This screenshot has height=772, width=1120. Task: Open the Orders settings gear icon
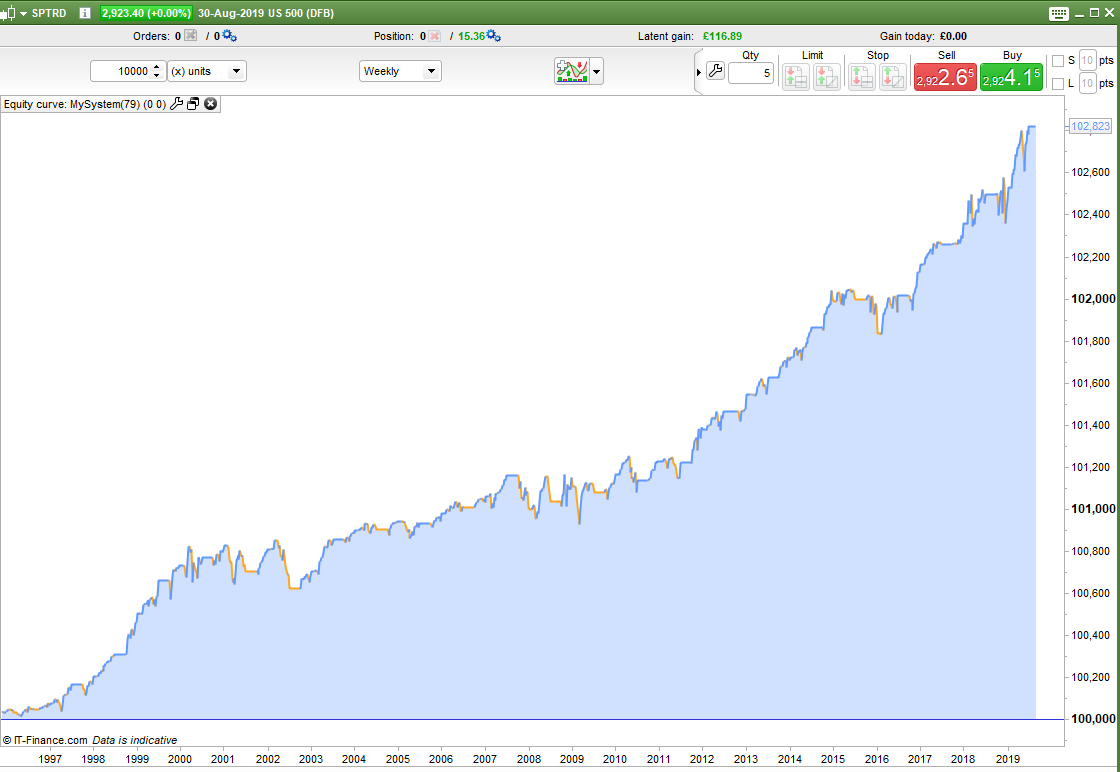pos(229,35)
